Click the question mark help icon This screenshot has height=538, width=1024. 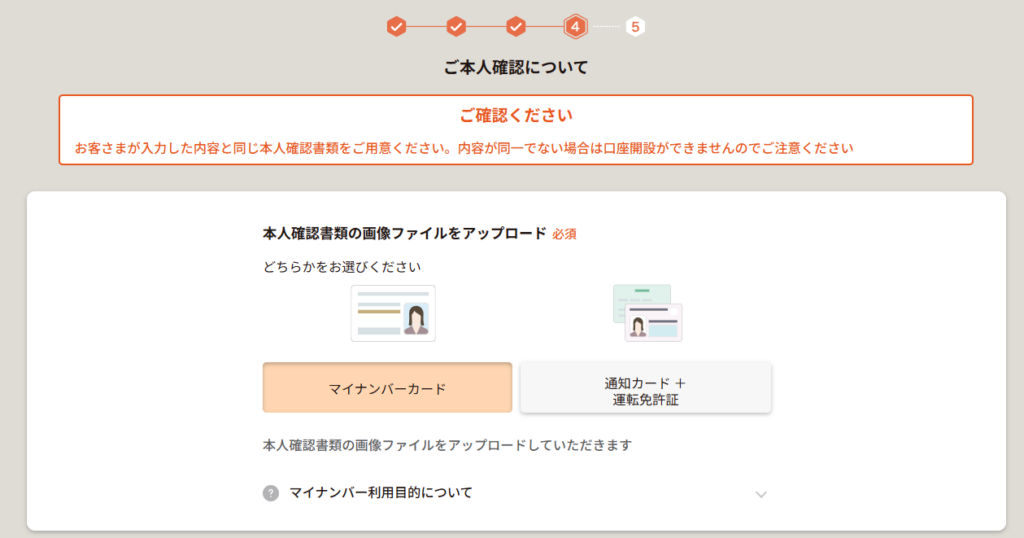point(271,493)
